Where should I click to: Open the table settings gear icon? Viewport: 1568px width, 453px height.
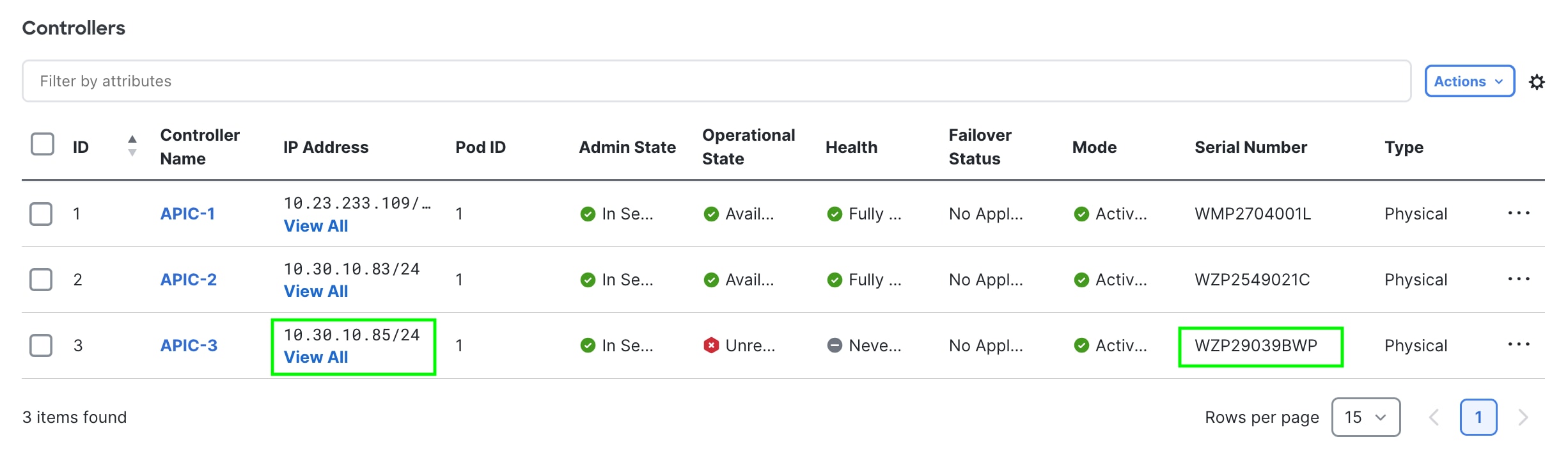tap(1538, 81)
